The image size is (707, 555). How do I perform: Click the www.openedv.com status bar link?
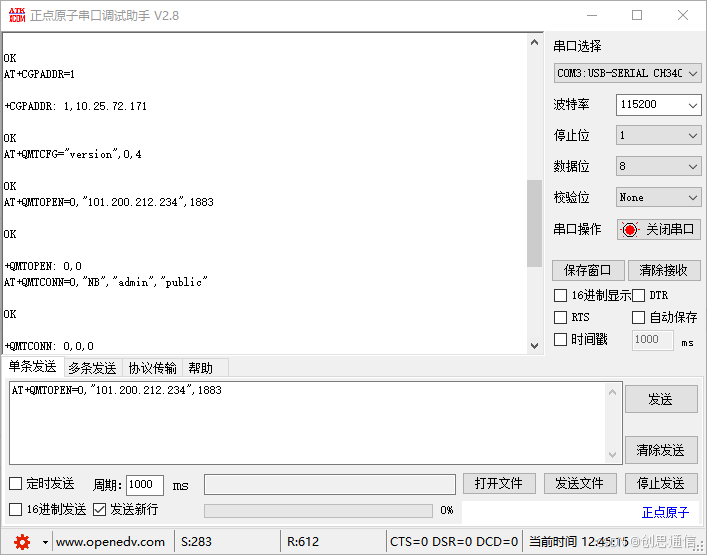pos(110,541)
